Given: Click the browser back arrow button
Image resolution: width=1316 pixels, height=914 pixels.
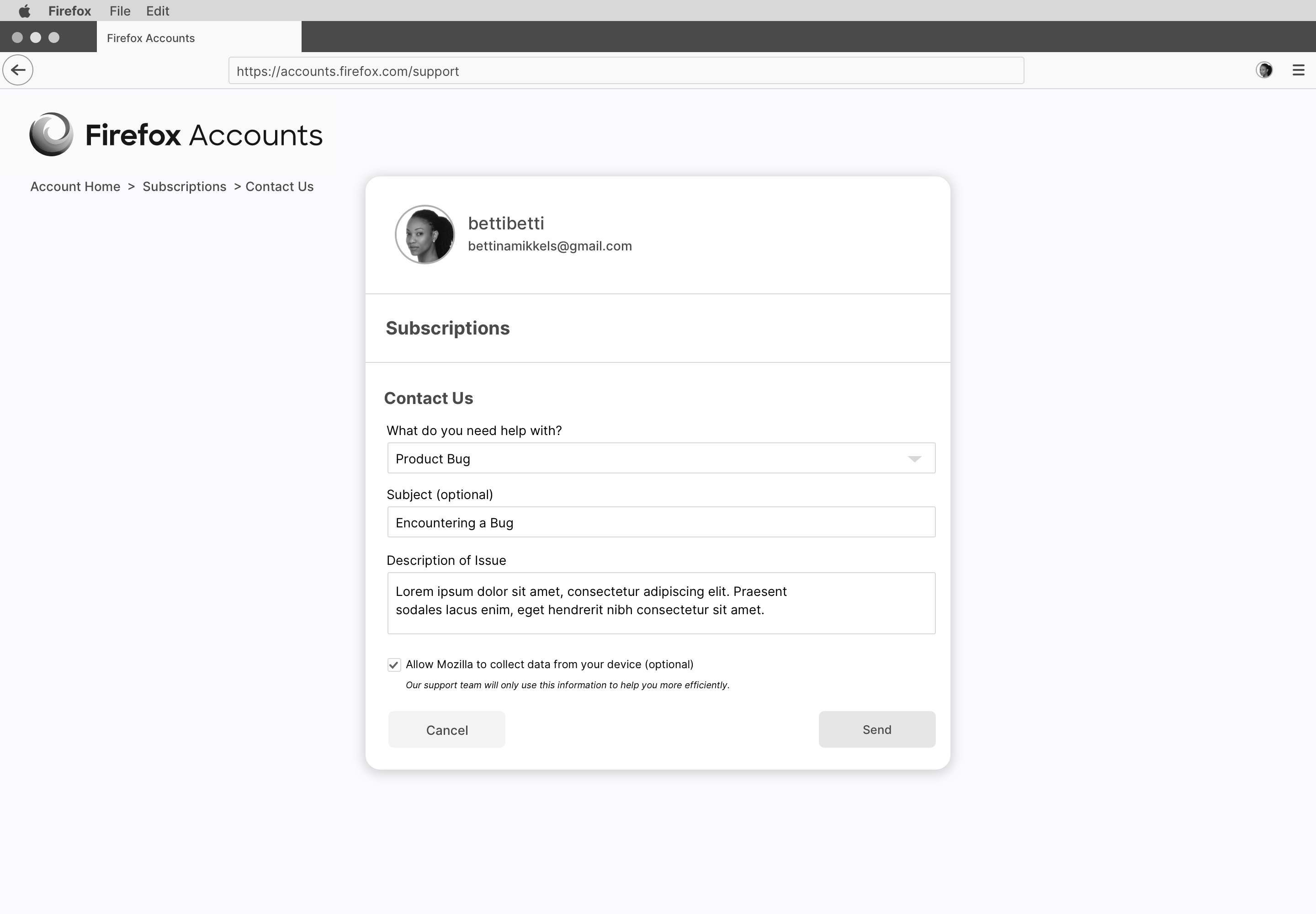Looking at the screenshot, I should click(18, 70).
